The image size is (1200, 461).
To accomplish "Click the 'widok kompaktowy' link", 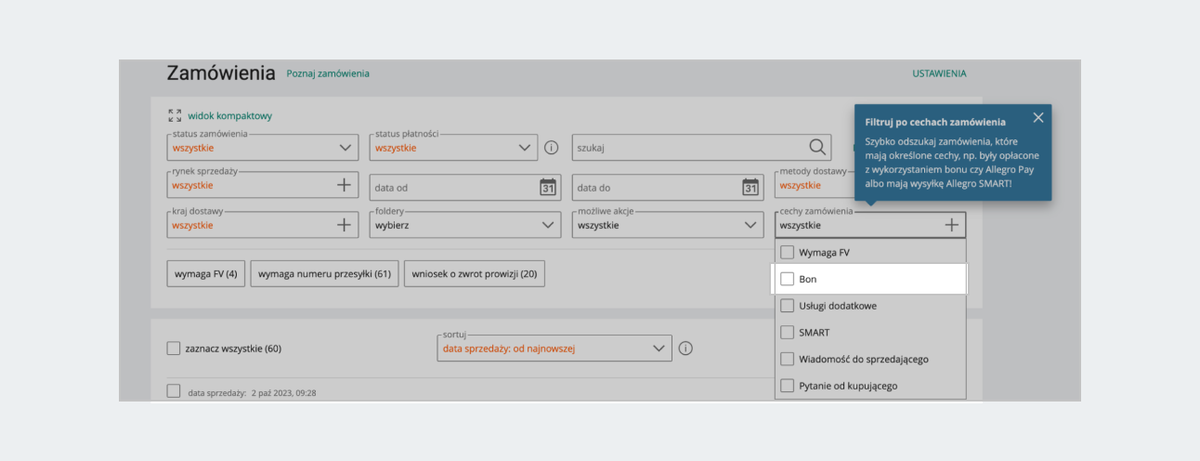I will (x=230, y=115).
